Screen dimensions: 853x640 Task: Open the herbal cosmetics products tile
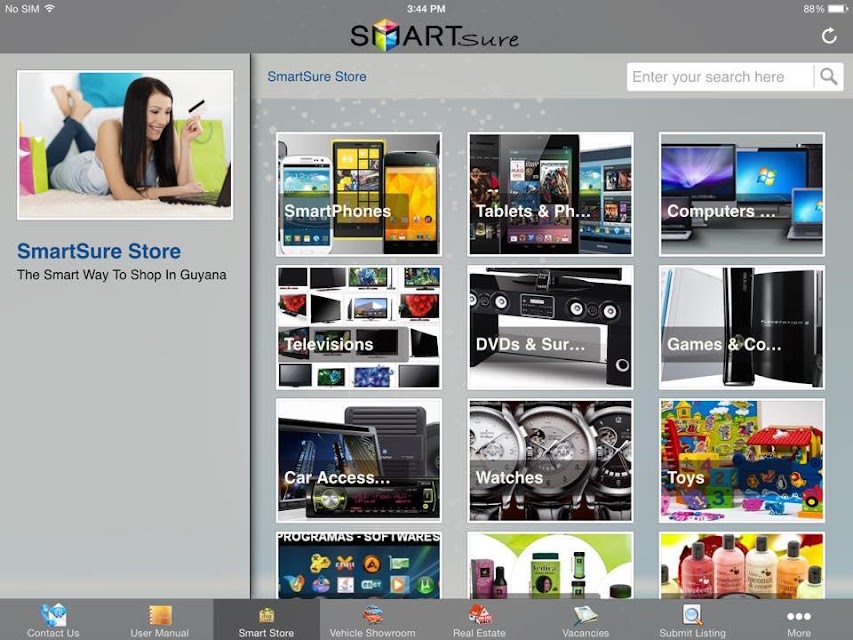coord(551,565)
